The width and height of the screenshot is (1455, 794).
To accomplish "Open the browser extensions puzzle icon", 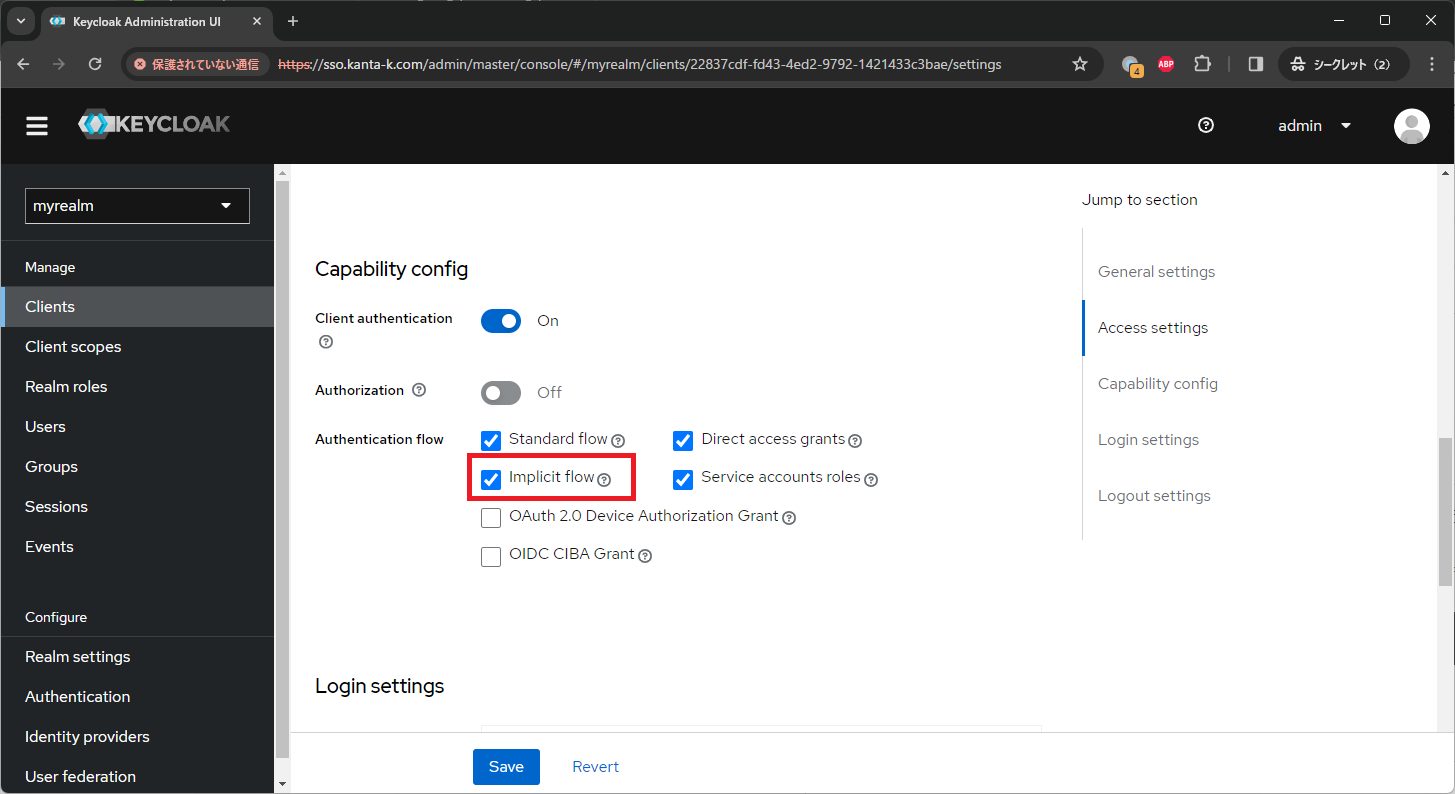I will 1203,64.
